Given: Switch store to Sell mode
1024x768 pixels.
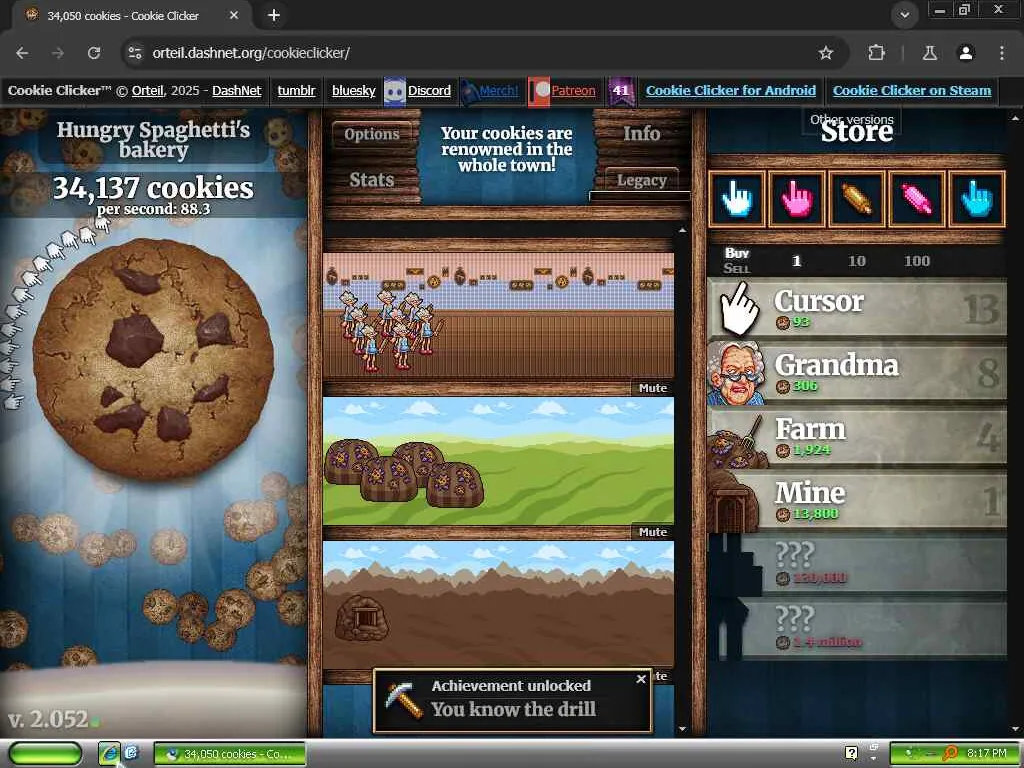Looking at the screenshot, I should pos(737,268).
